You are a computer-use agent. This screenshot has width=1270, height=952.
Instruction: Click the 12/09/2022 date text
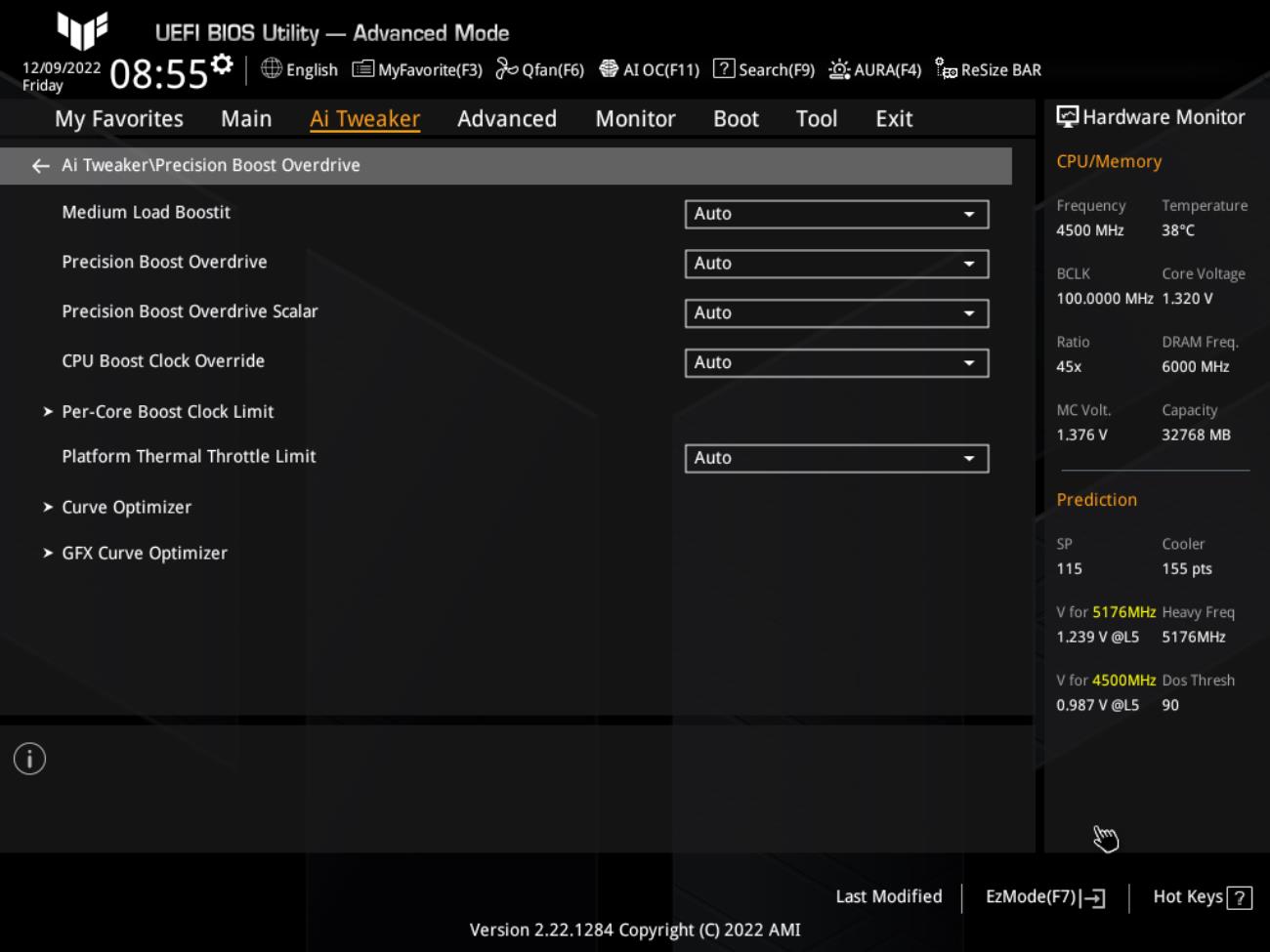[62, 67]
